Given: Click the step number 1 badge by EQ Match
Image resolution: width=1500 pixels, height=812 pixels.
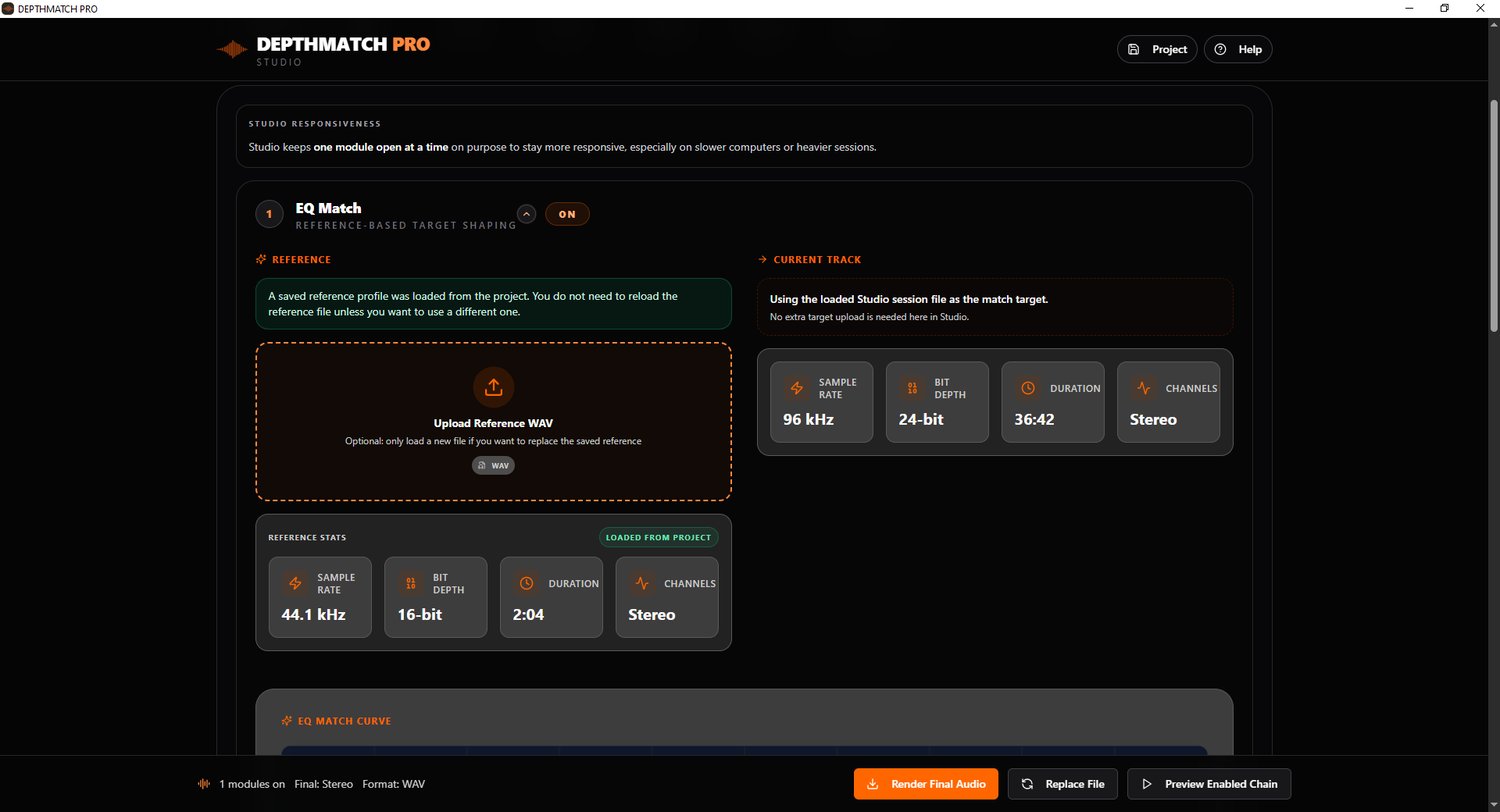Looking at the screenshot, I should click(269, 214).
